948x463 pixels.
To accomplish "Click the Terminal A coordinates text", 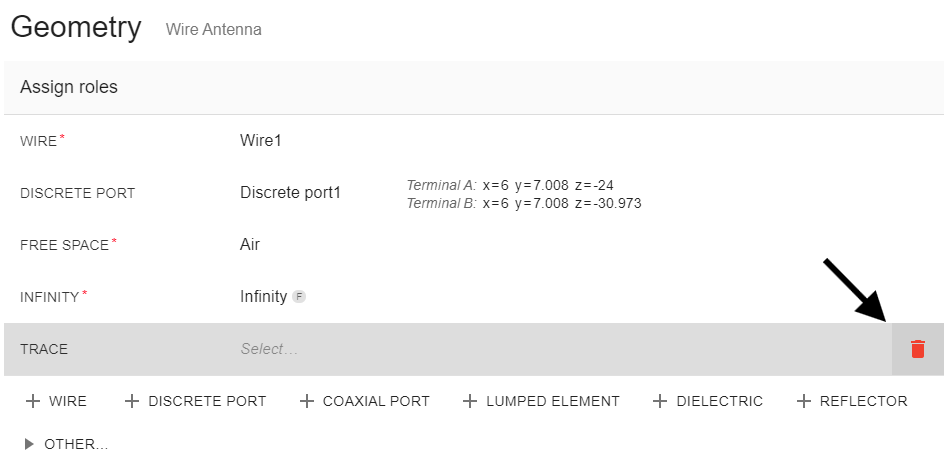I will click(x=523, y=185).
